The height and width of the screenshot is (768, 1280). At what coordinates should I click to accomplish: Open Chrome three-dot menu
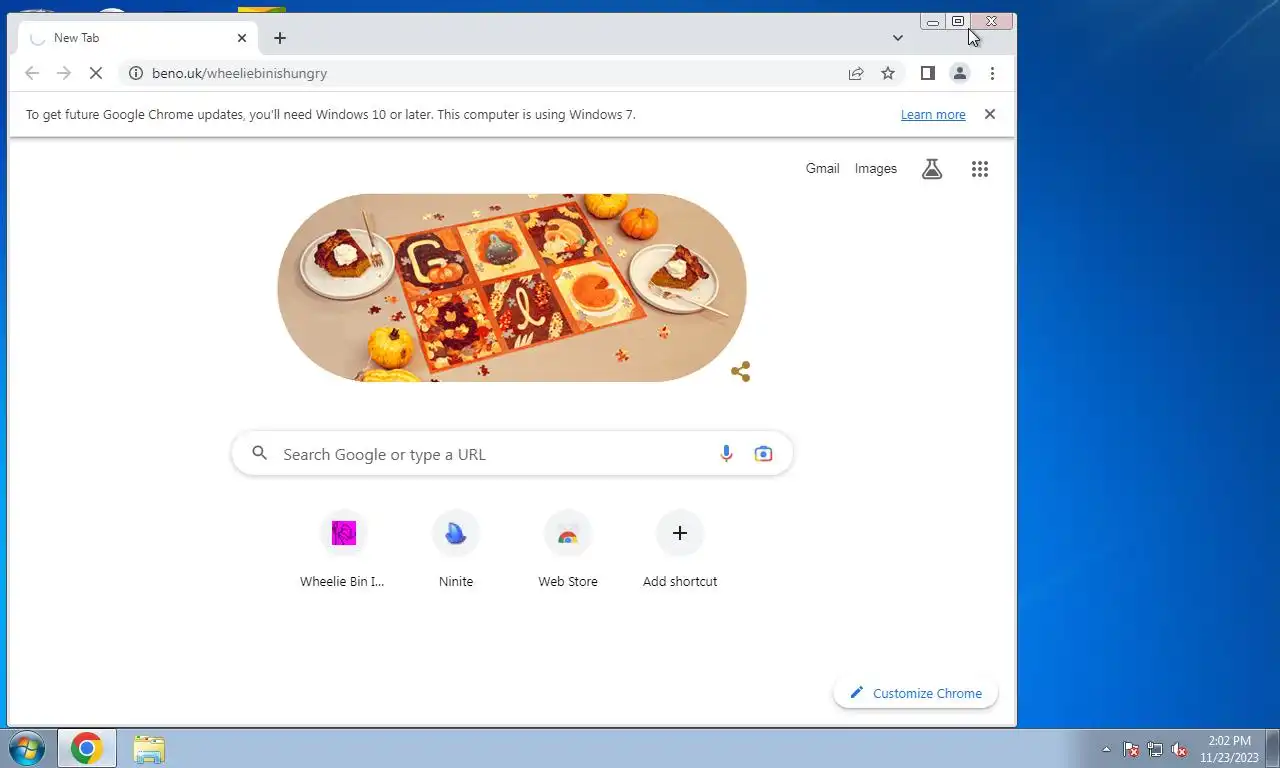pyautogui.click(x=992, y=73)
